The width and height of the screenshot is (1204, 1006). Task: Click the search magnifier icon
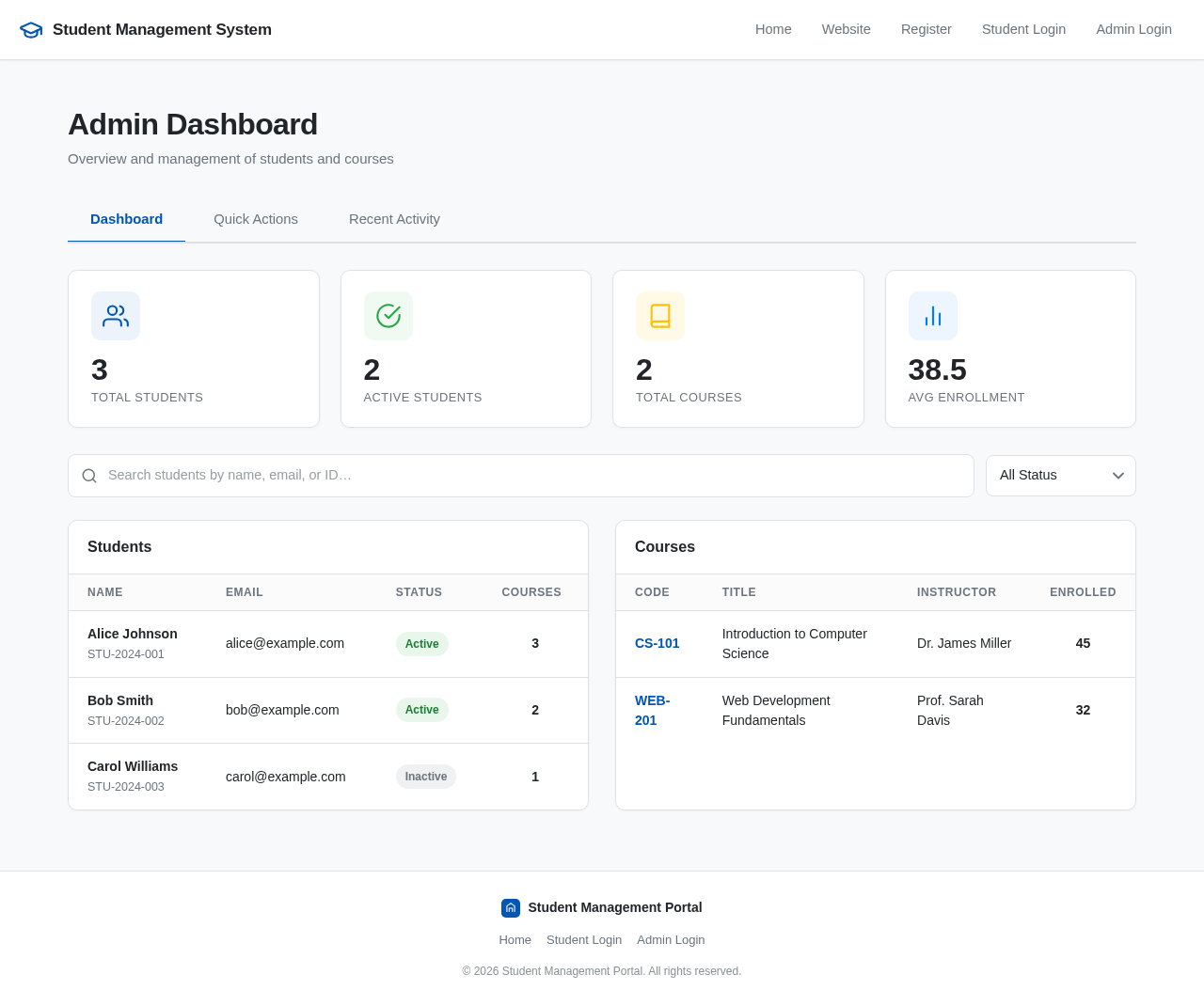click(x=89, y=476)
